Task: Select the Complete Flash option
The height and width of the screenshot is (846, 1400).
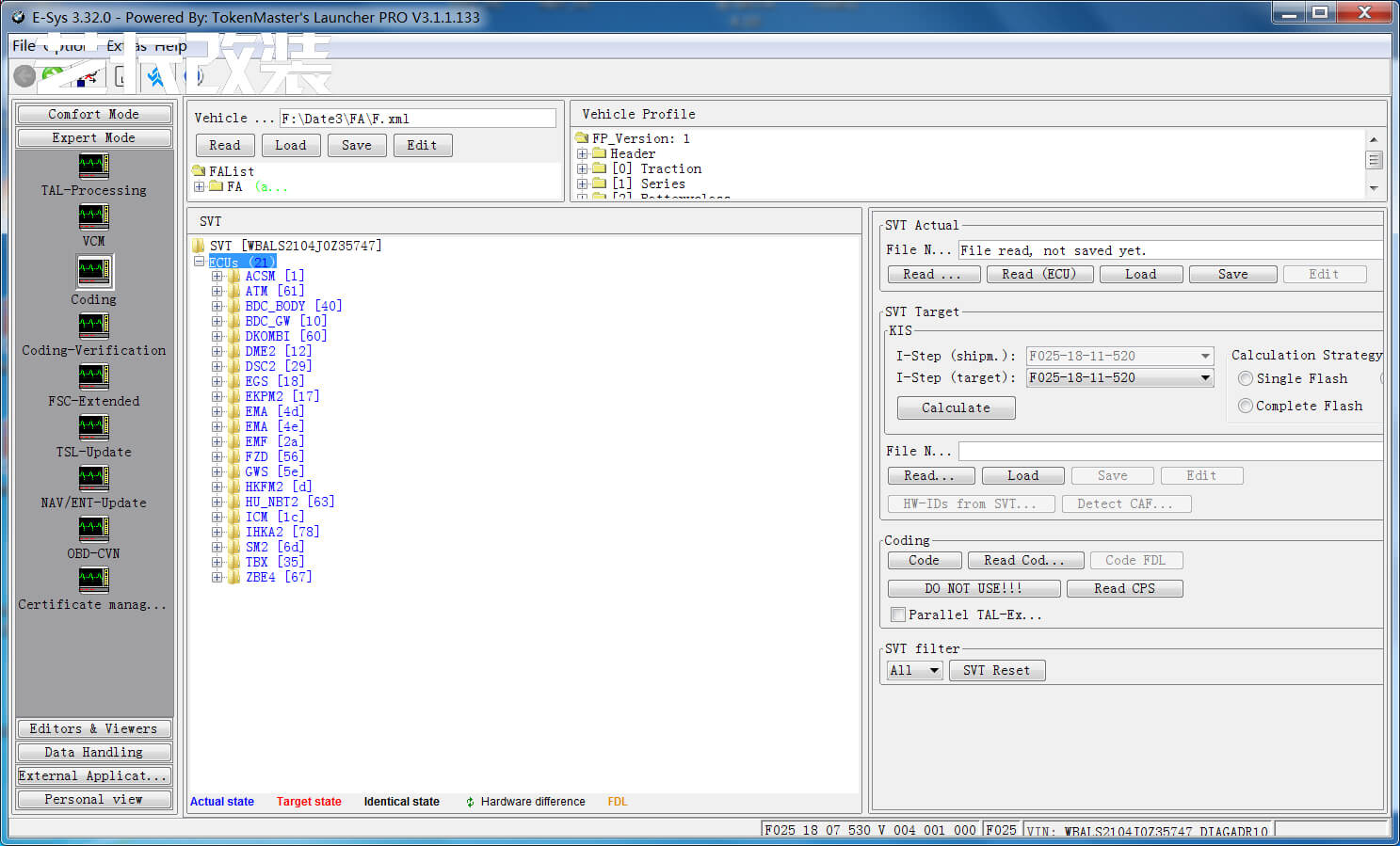Action: click(1246, 406)
